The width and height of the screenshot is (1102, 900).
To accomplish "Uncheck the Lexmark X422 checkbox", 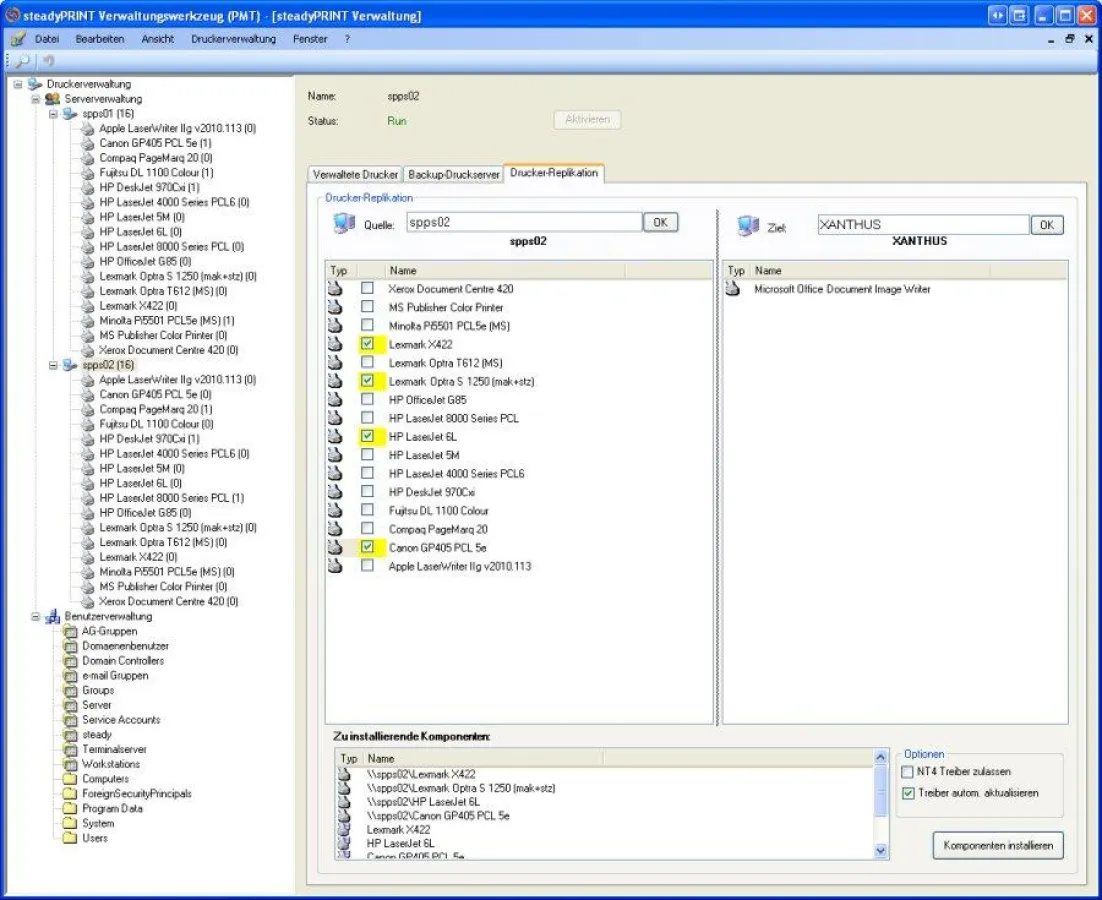I will 367,344.
